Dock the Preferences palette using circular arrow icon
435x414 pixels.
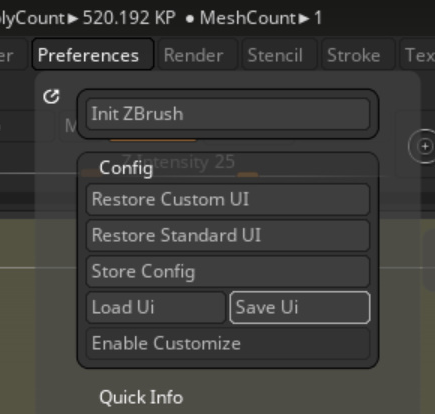pyautogui.click(x=51, y=97)
